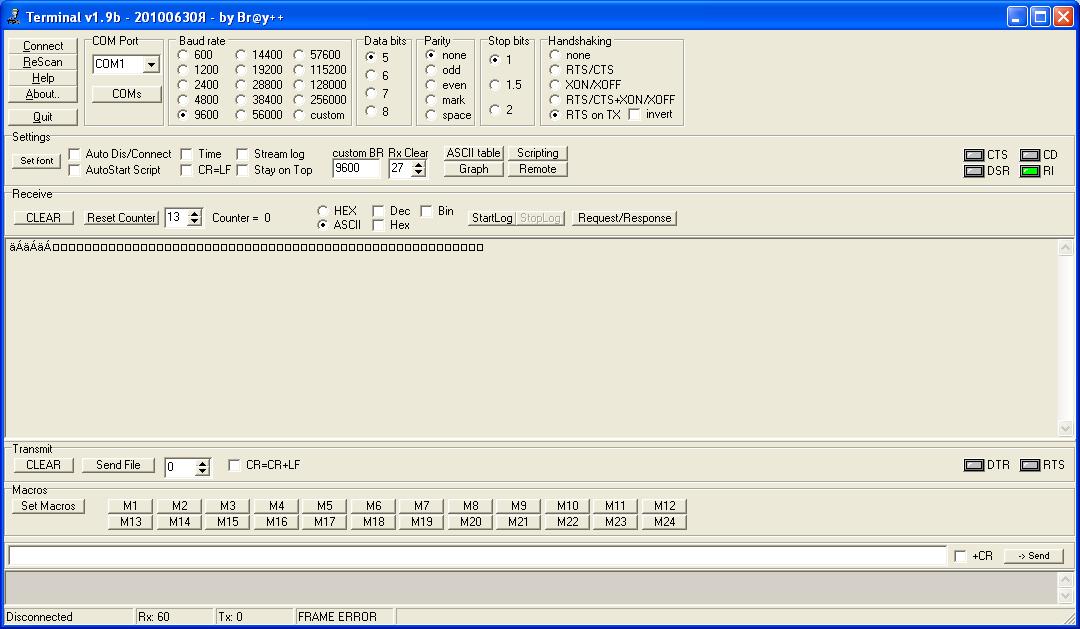Click the green RI status indicator
The height and width of the screenshot is (629, 1080).
point(1029,171)
